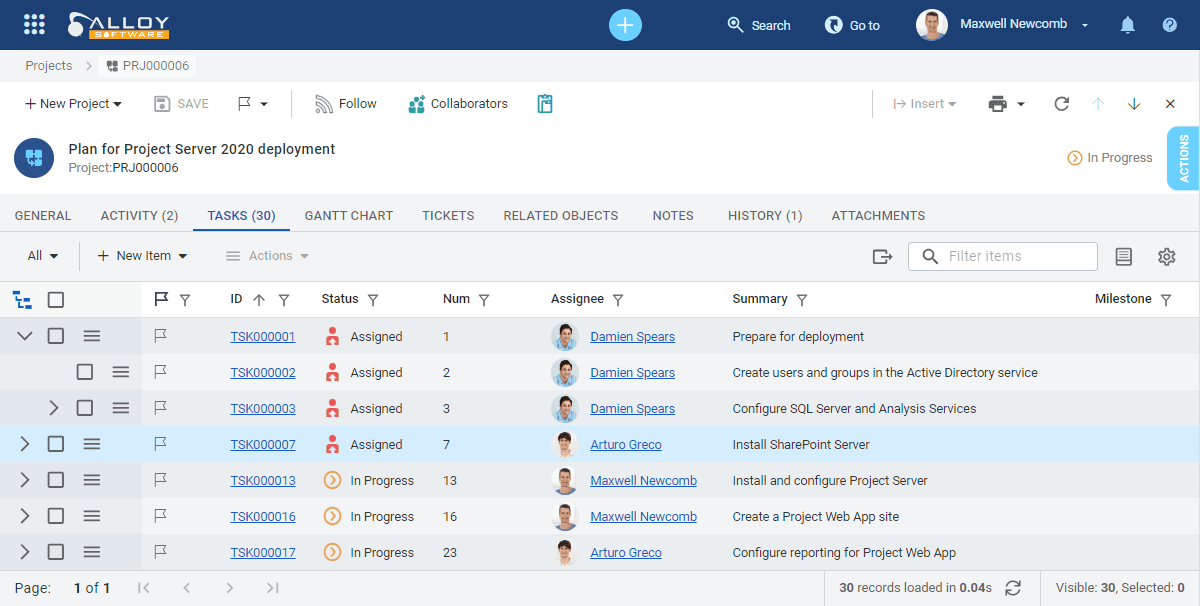
Task: Click Maxwell Newcomb on TSK000013 row
Action: (x=643, y=481)
